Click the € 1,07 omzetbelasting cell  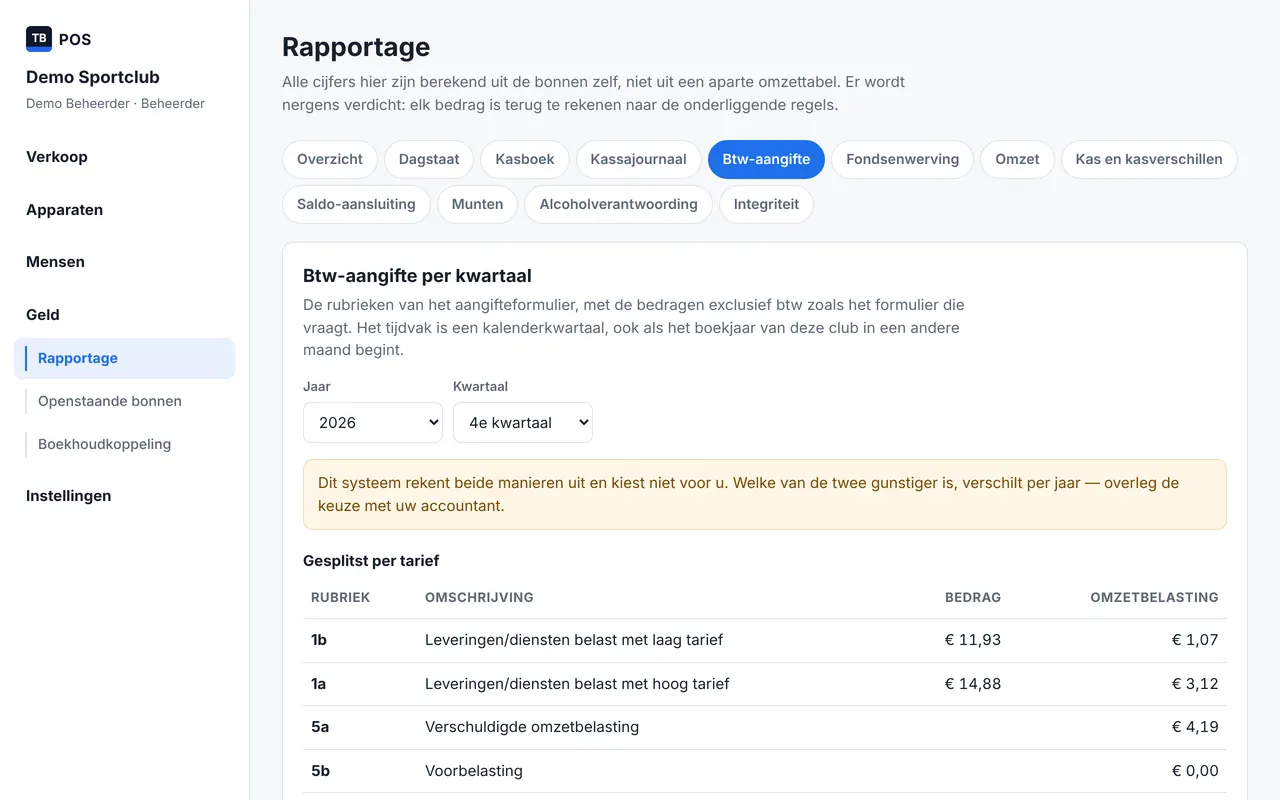(1195, 640)
